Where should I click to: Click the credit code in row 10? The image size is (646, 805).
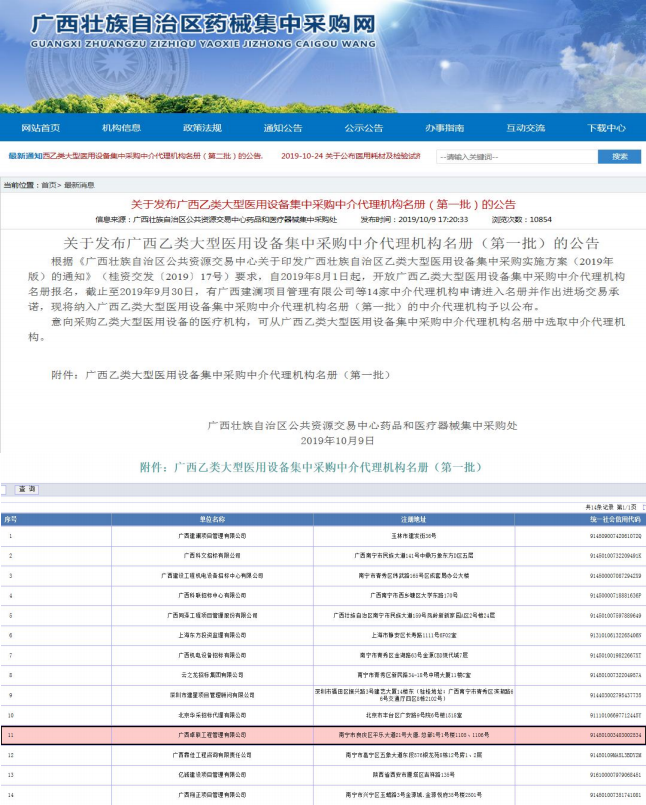pyautogui.click(x=615, y=715)
